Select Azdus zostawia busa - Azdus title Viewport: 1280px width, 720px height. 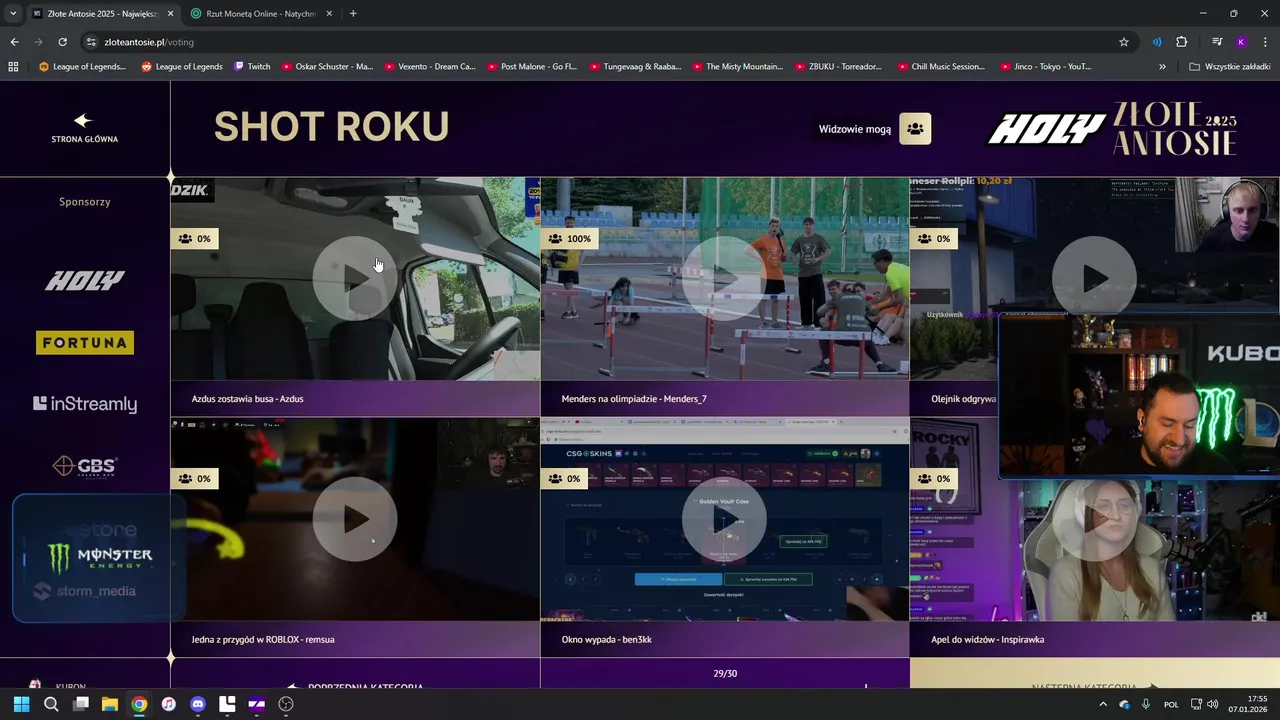coord(247,399)
